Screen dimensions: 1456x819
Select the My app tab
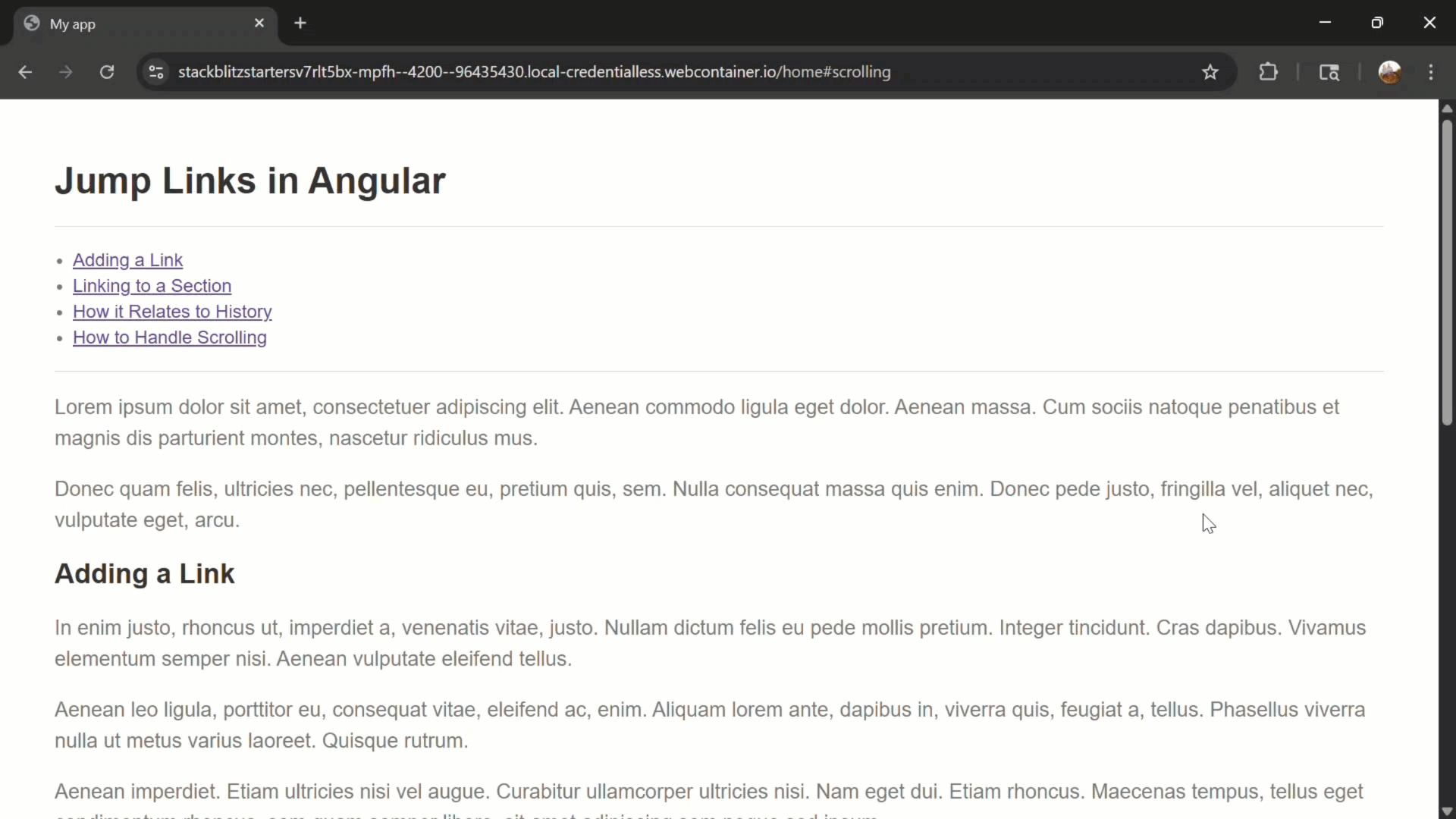pyautogui.click(x=144, y=24)
